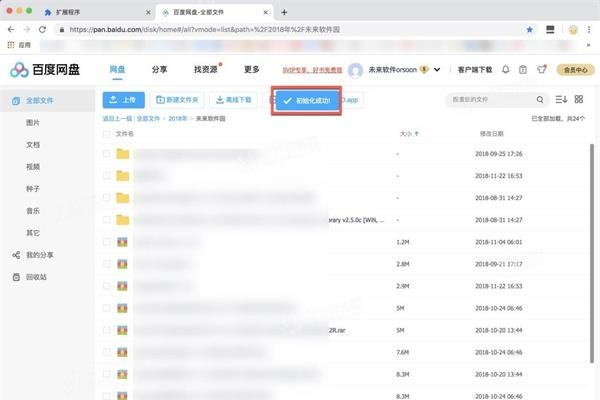Click the 离线下载 button

(233, 100)
